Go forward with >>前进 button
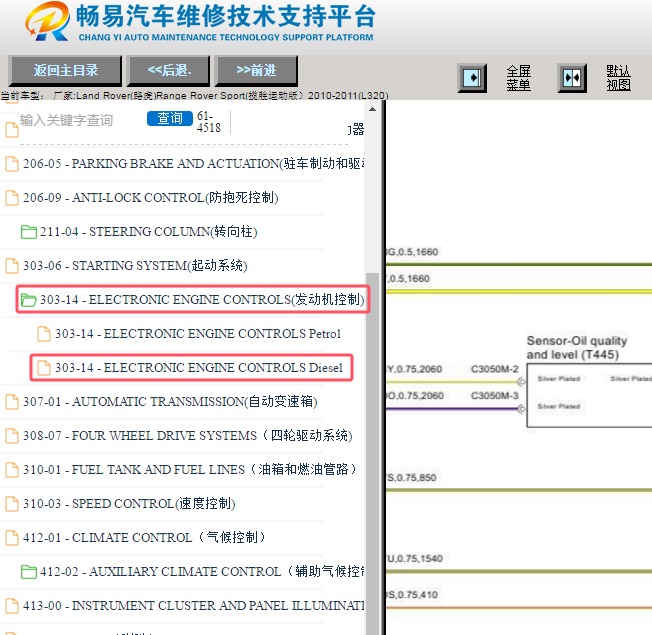 [x=256, y=70]
